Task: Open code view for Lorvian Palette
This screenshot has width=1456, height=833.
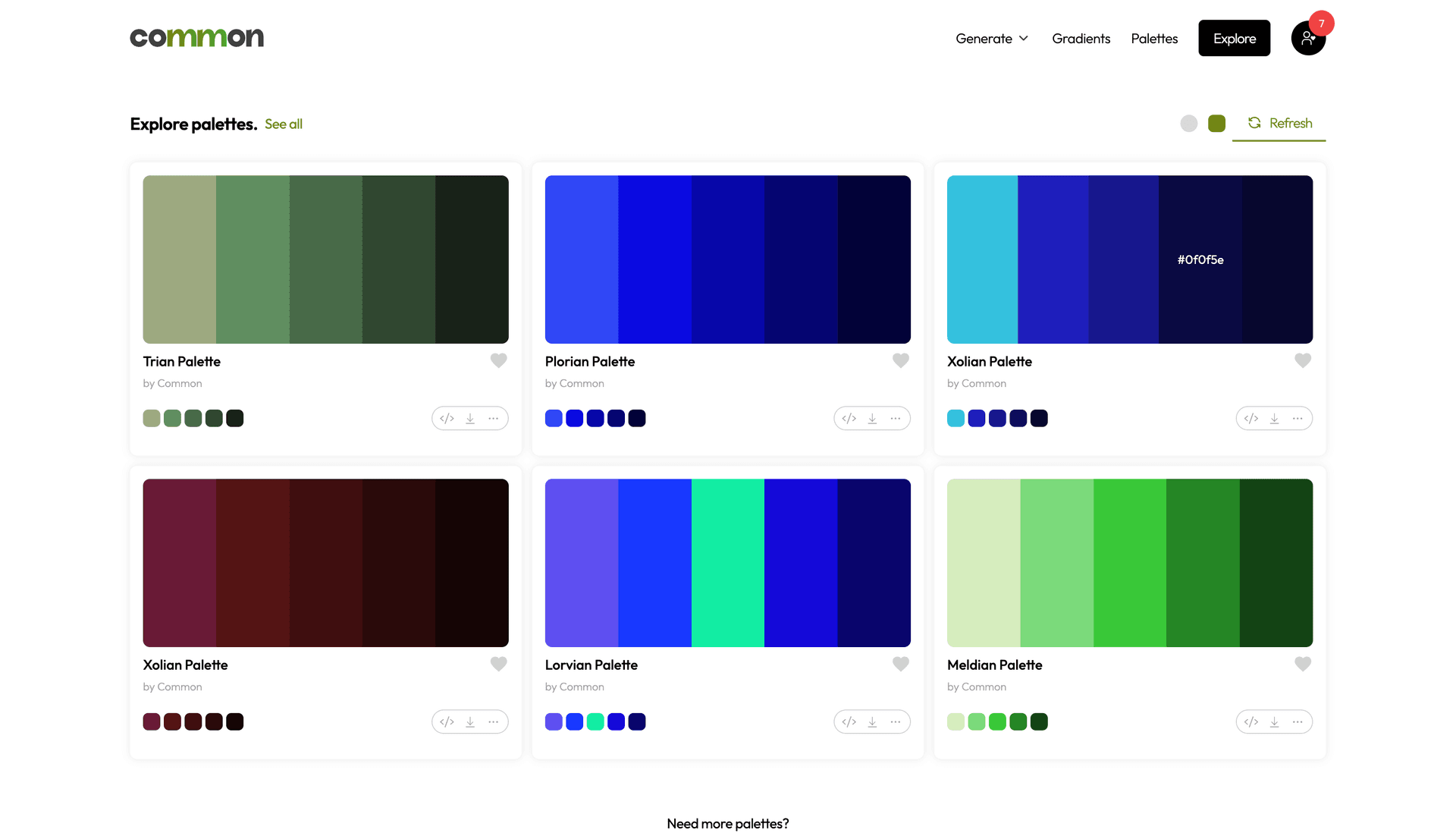Action: pos(849,722)
